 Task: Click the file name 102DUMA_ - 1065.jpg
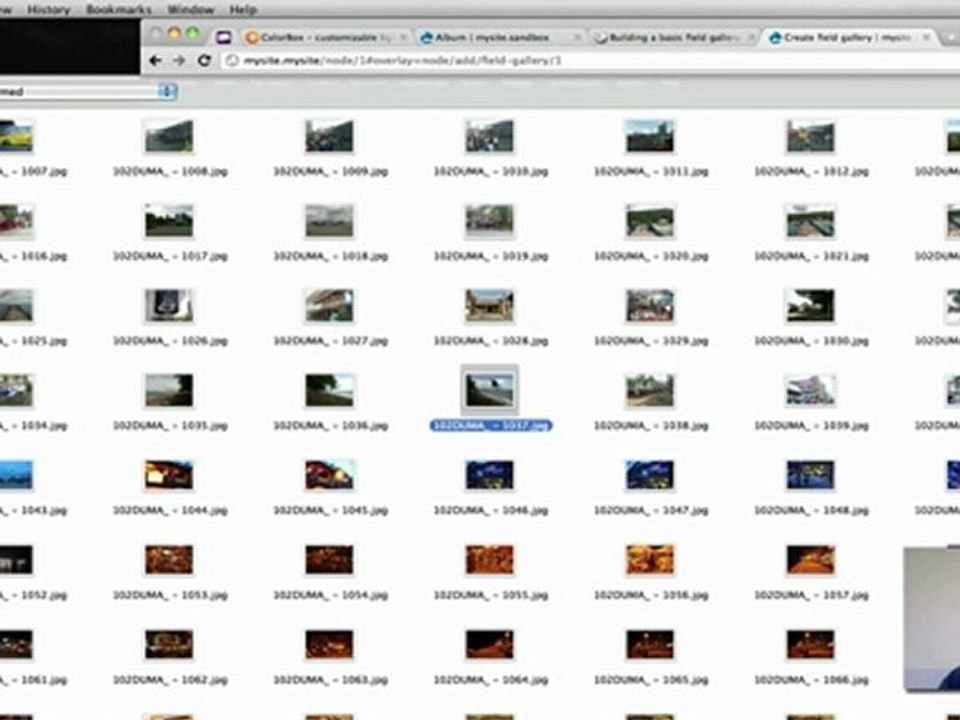click(x=651, y=680)
